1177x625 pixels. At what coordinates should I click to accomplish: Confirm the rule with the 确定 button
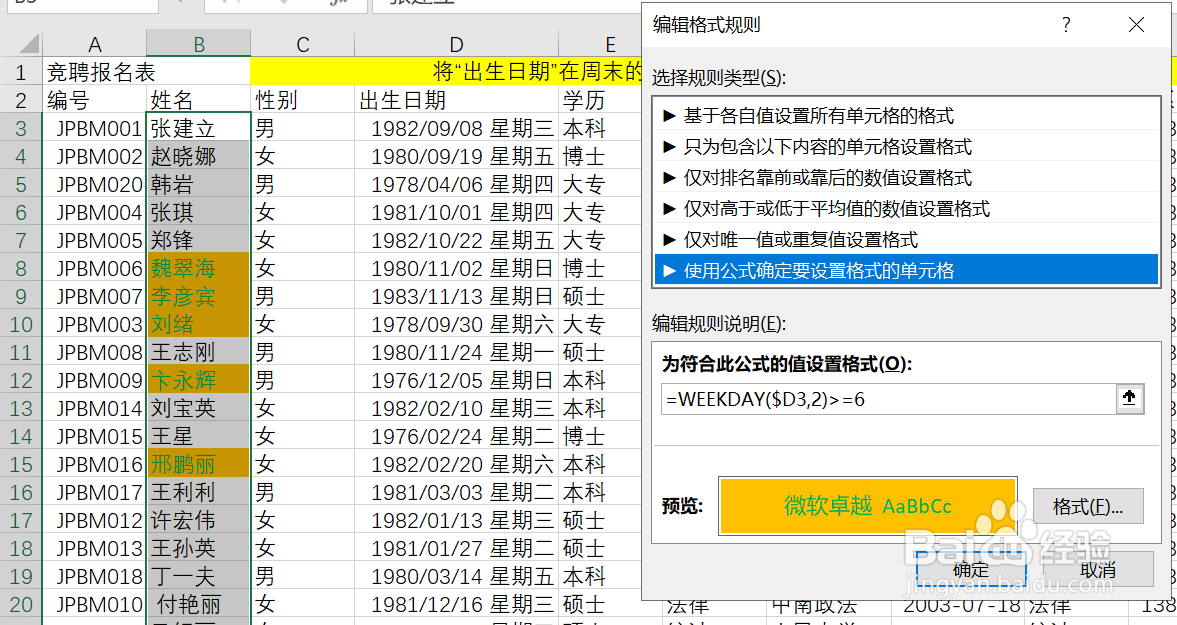click(x=969, y=570)
